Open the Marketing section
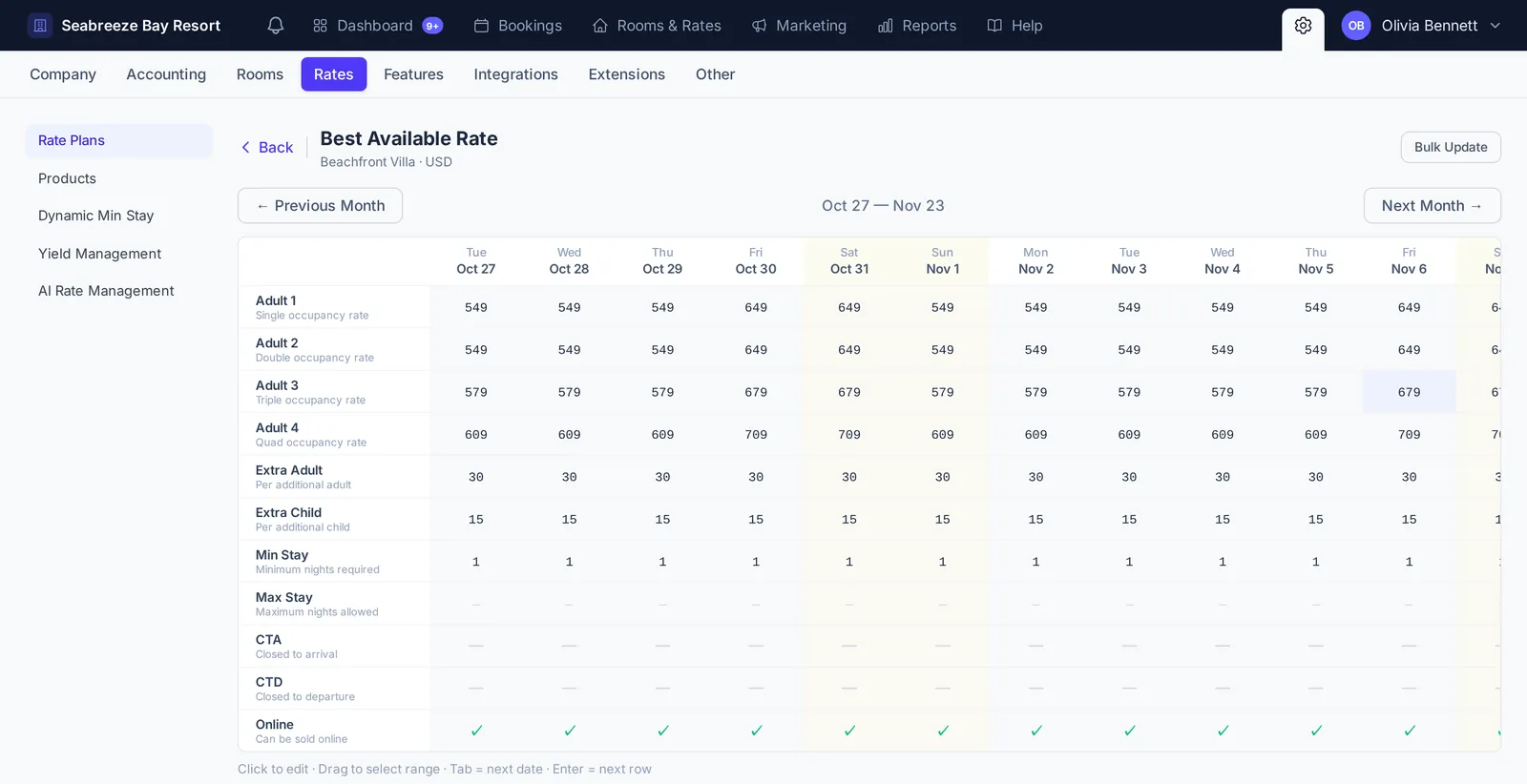Image resolution: width=1527 pixels, height=784 pixels. pyautogui.click(x=799, y=26)
